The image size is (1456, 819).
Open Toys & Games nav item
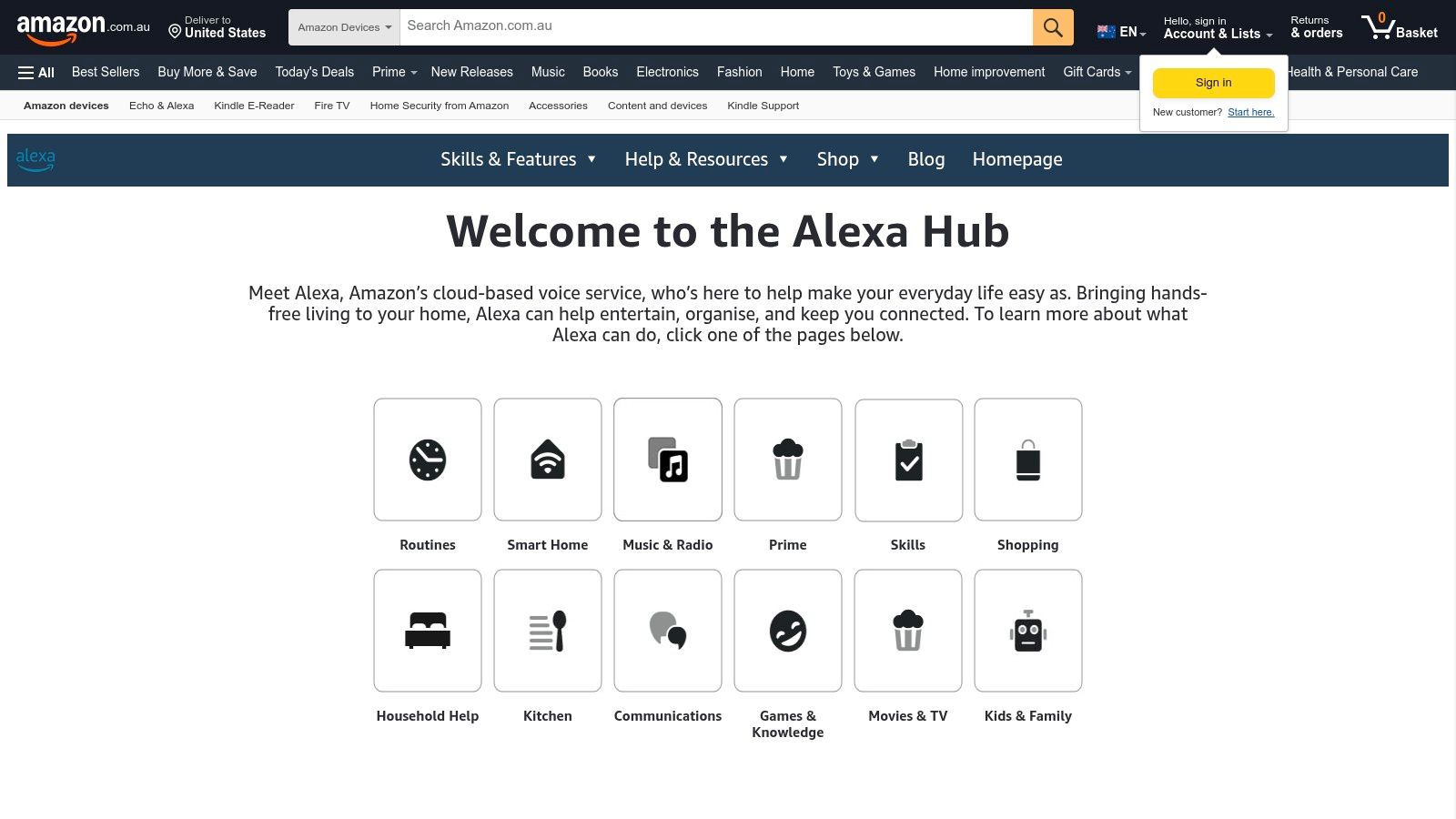875,72
